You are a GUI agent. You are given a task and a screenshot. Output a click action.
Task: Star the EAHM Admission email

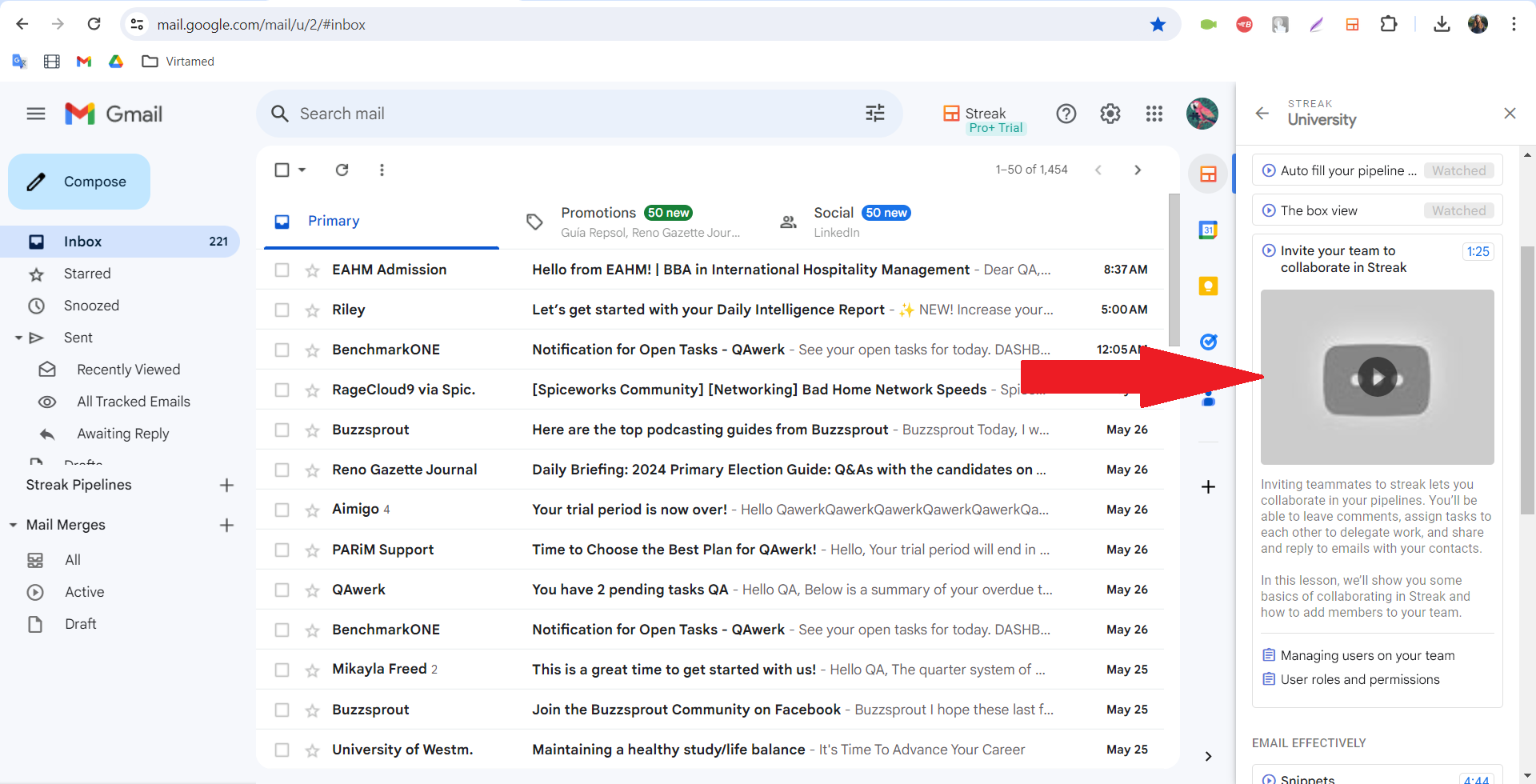pyautogui.click(x=312, y=270)
